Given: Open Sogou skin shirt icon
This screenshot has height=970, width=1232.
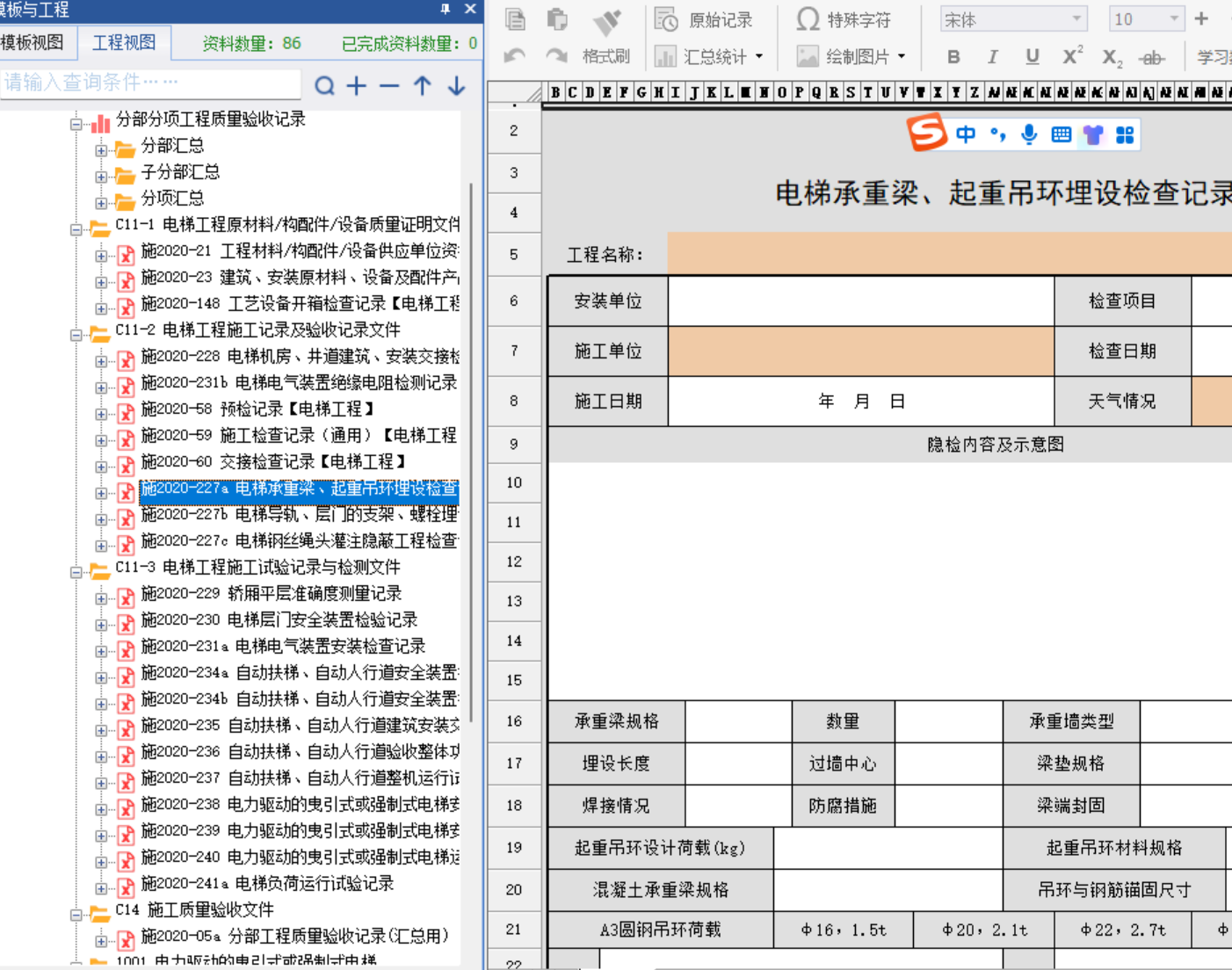Looking at the screenshot, I should coord(1093,134).
